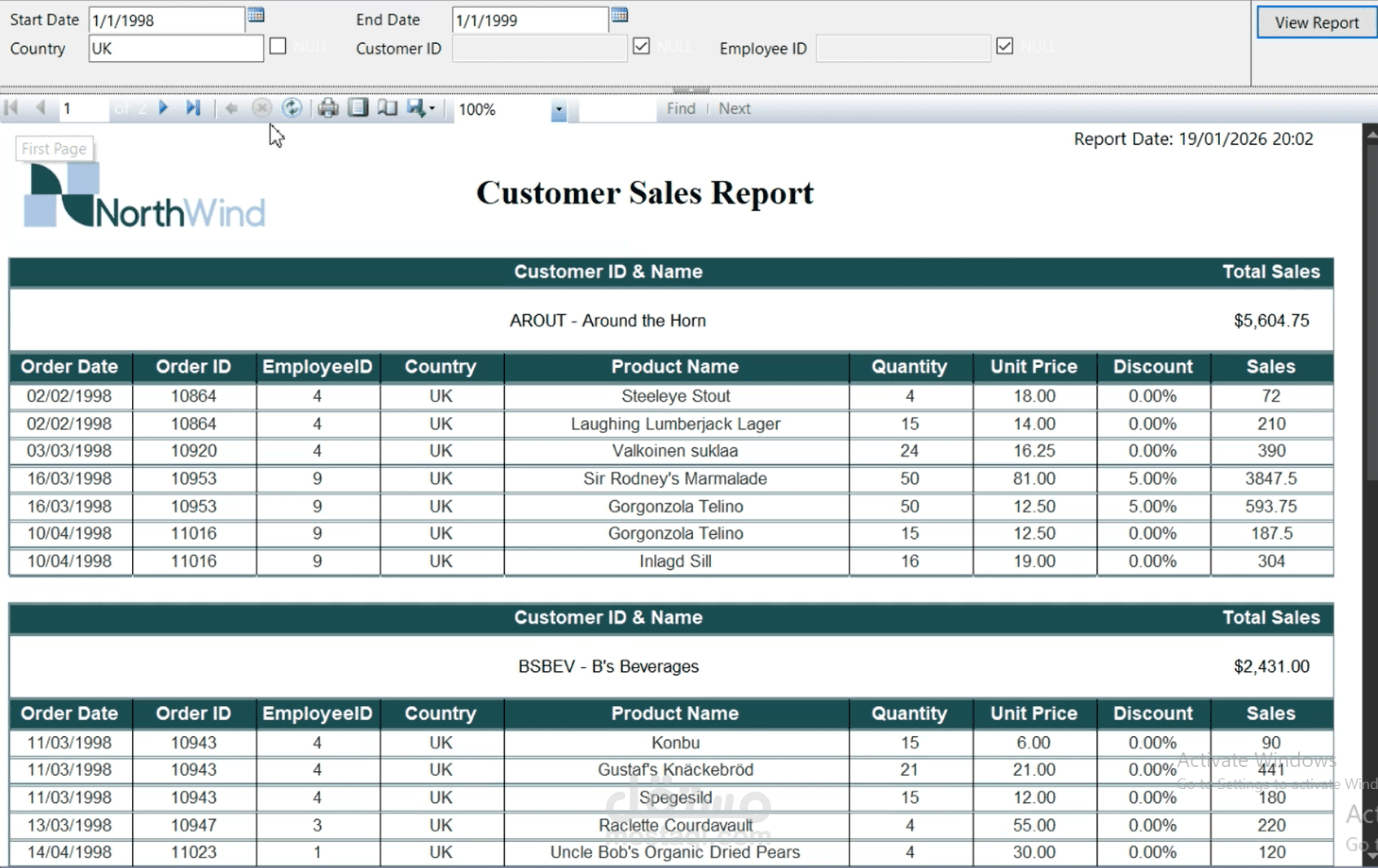The height and width of the screenshot is (868, 1378).
Task: Open the Start Date calendar picker
Action: [256, 15]
